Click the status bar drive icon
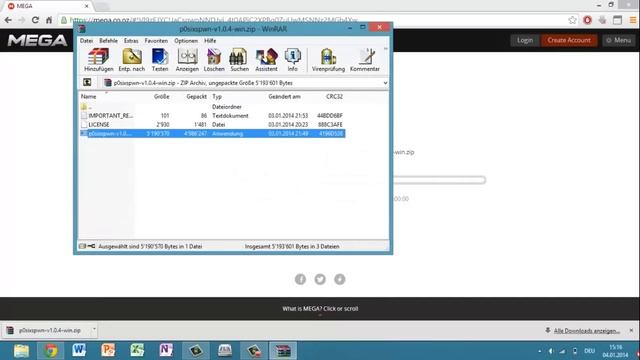This screenshot has height=360, width=640. 82,246
